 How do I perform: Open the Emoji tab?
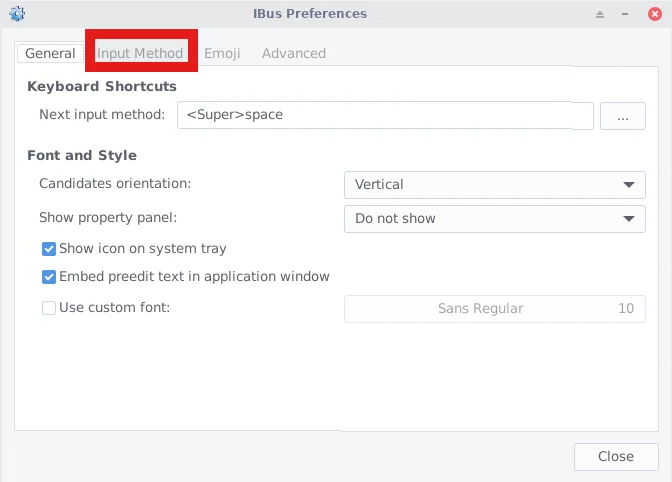pyautogui.click(x=222, y=53)
